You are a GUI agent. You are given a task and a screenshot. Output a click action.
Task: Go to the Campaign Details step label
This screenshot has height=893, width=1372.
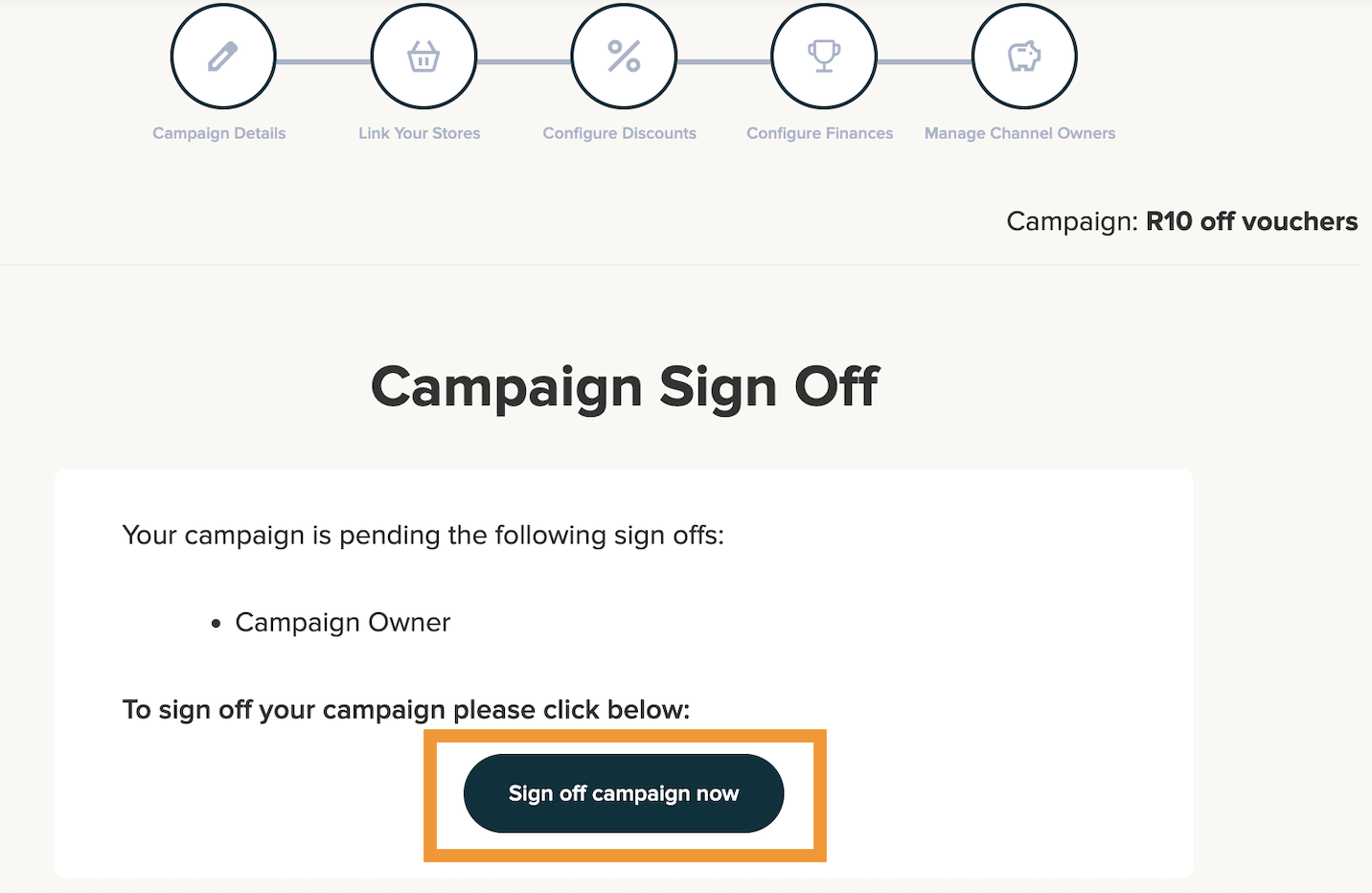point(218,133)
